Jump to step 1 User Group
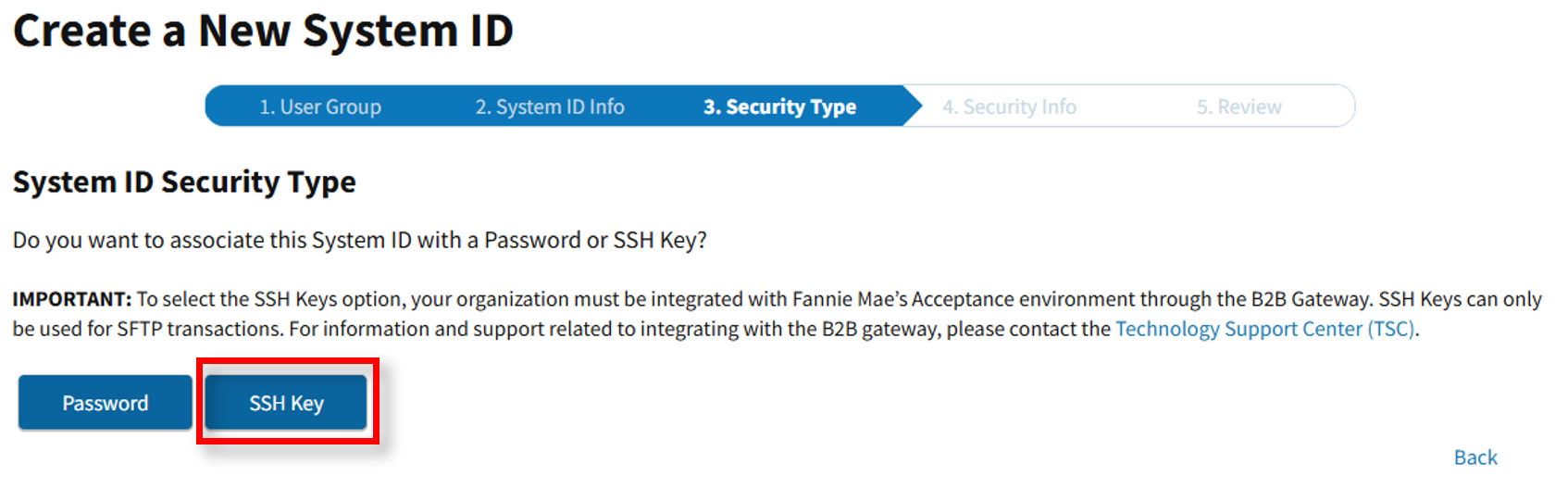Image resolution: width=1568 pixels, height=501 pixels. coord(319,106)
